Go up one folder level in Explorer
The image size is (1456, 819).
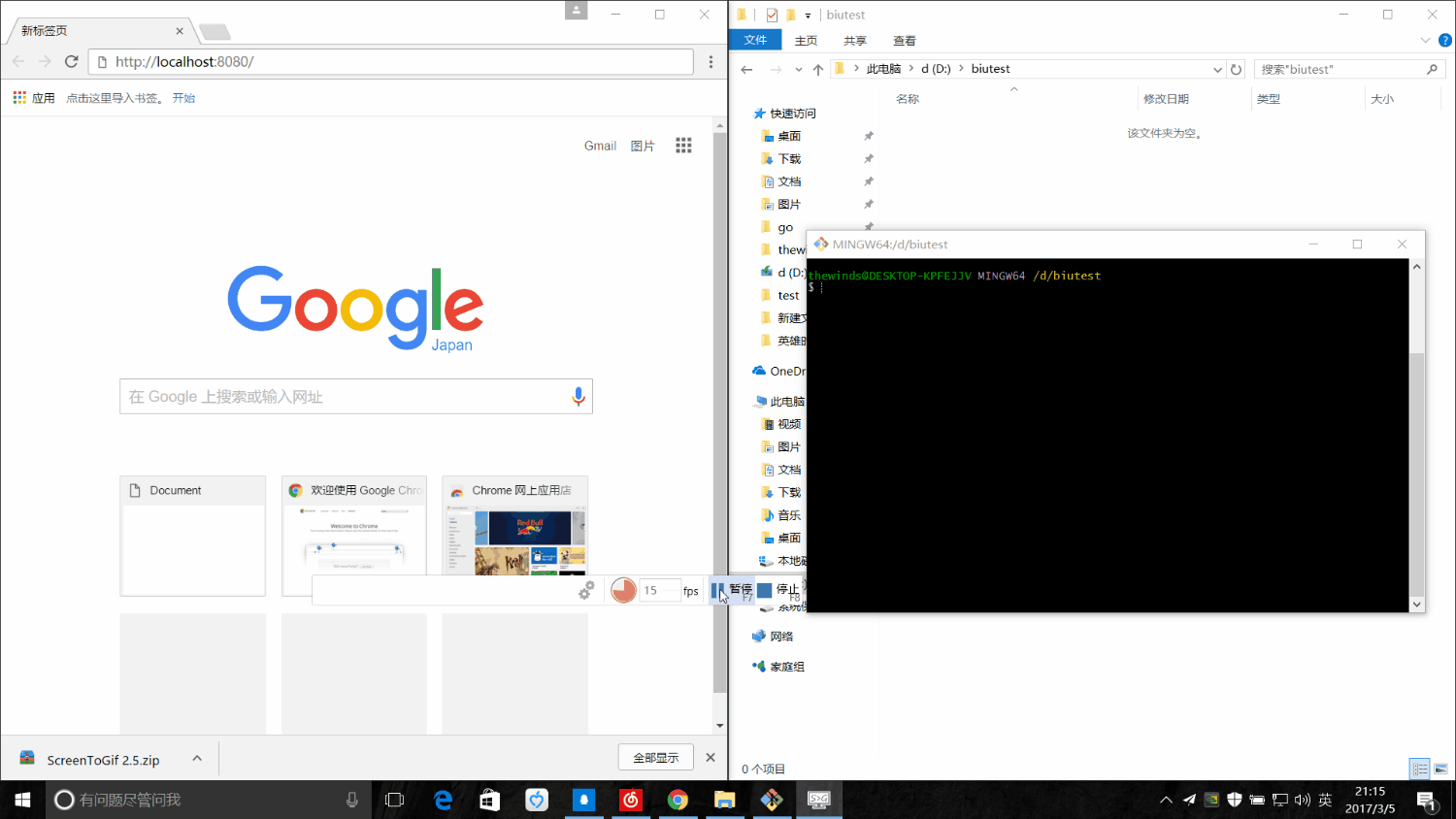click(818, 69)
